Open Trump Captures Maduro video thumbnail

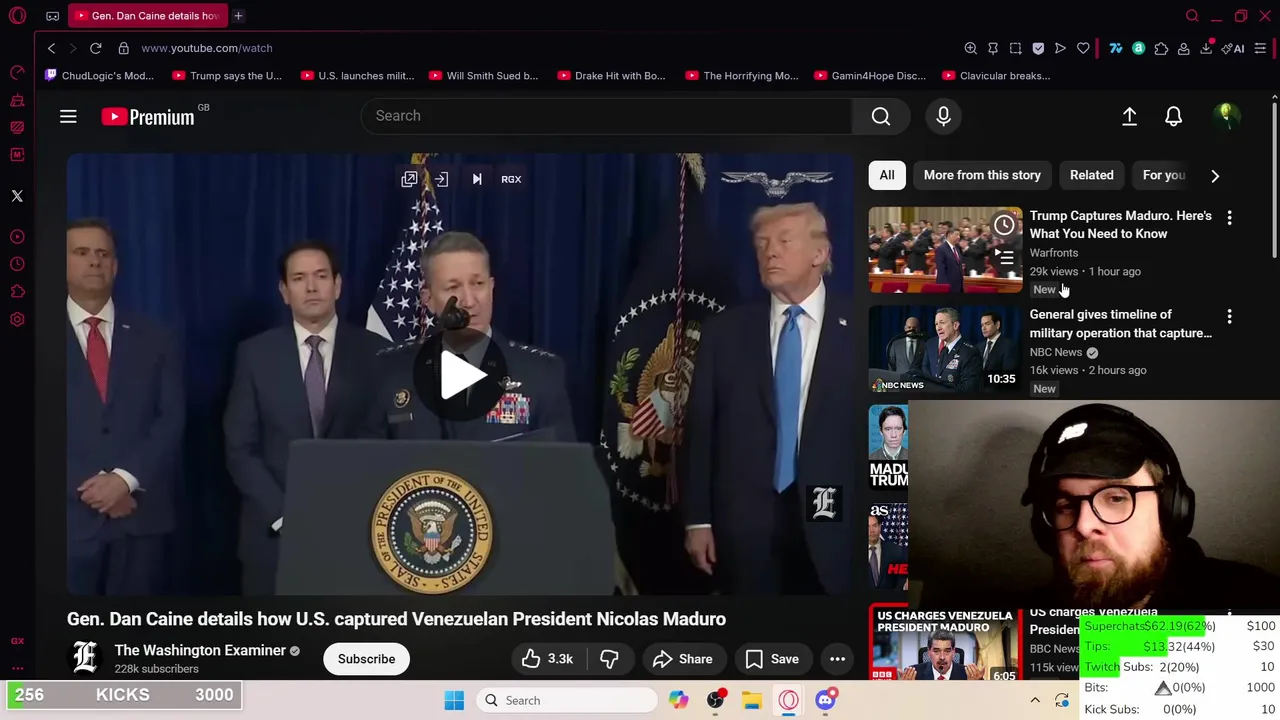click(945, 250)
